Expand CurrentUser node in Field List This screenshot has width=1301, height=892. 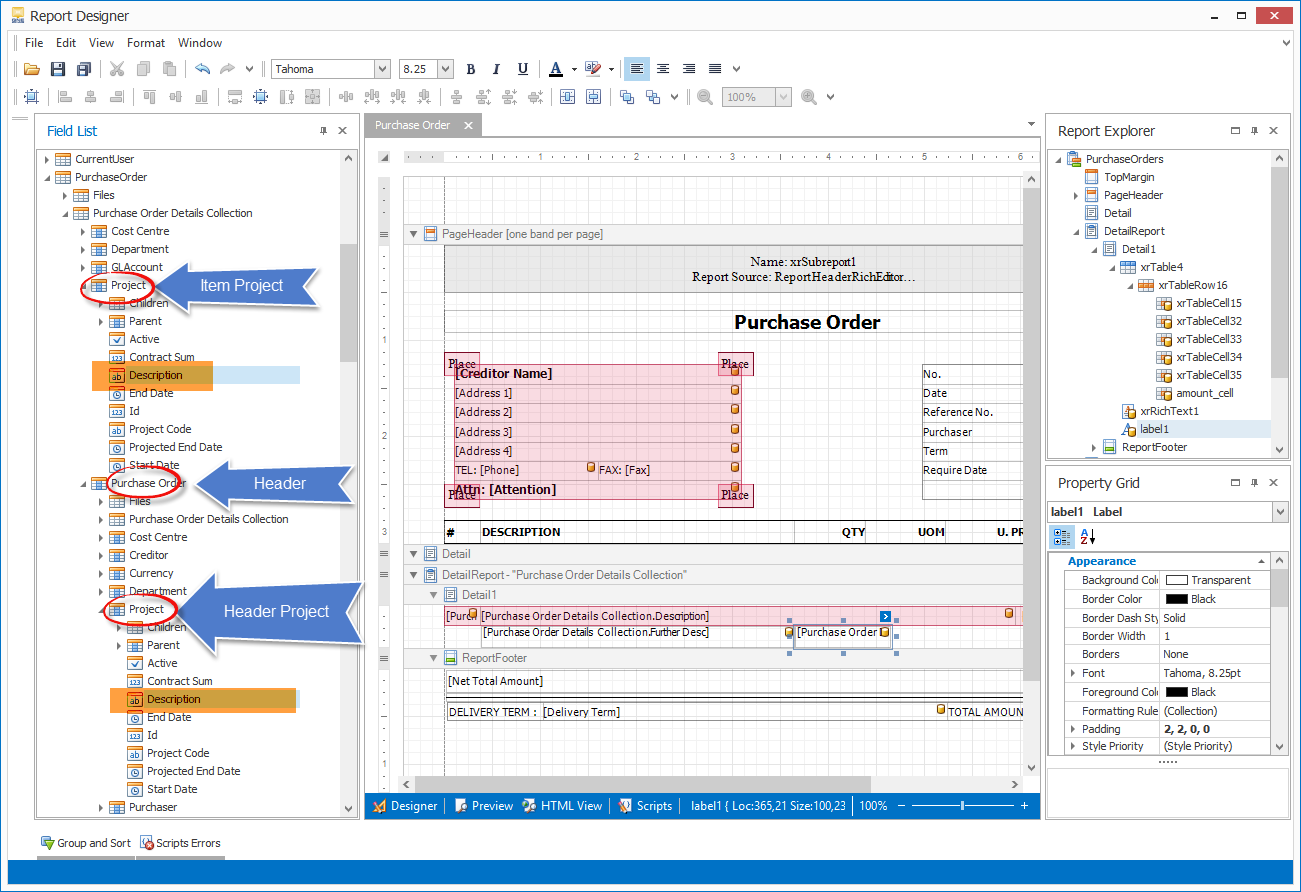click(x=46, y=159)
